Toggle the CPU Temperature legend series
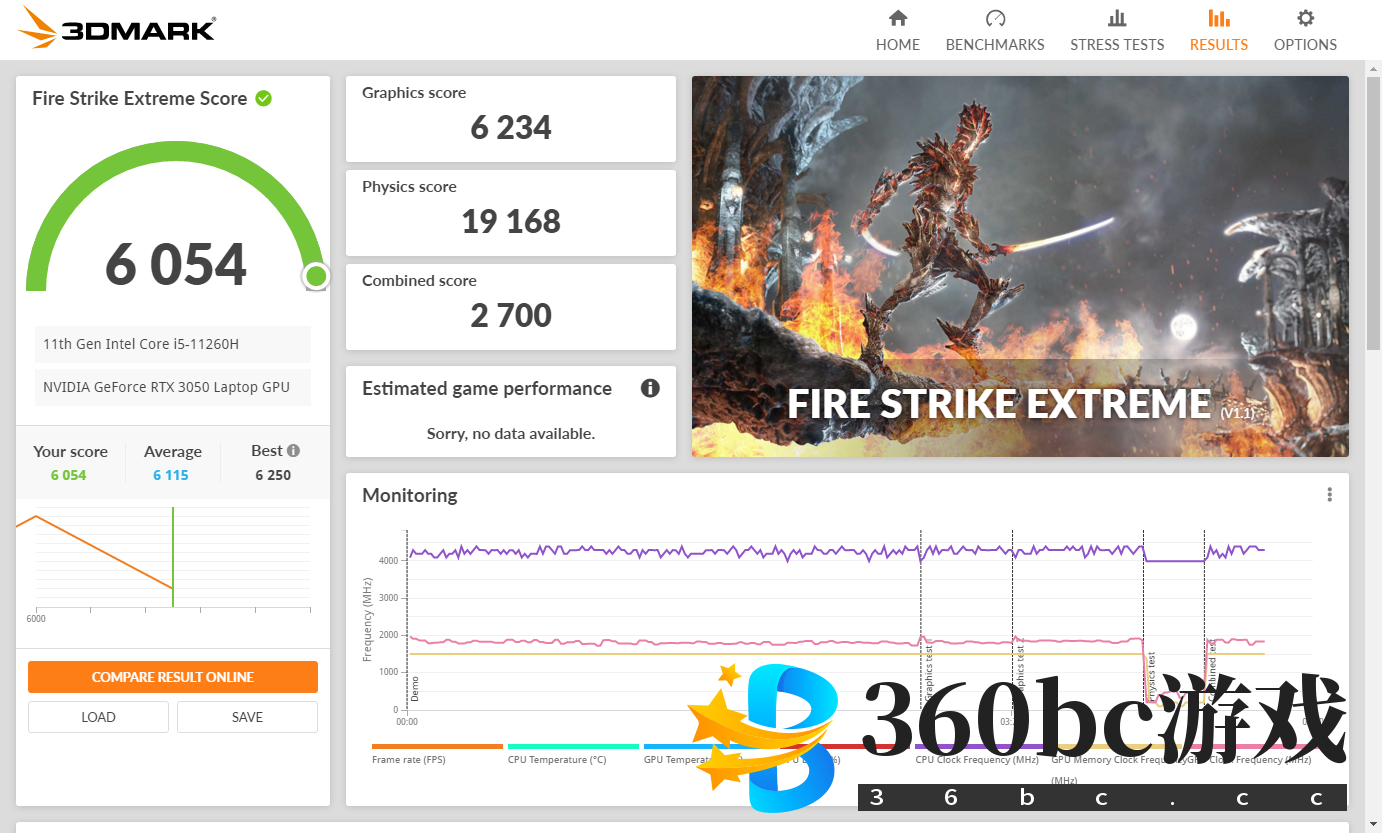Image resolution: width=1382 pixels, height=833 pixels. click(x=572, y=753)
